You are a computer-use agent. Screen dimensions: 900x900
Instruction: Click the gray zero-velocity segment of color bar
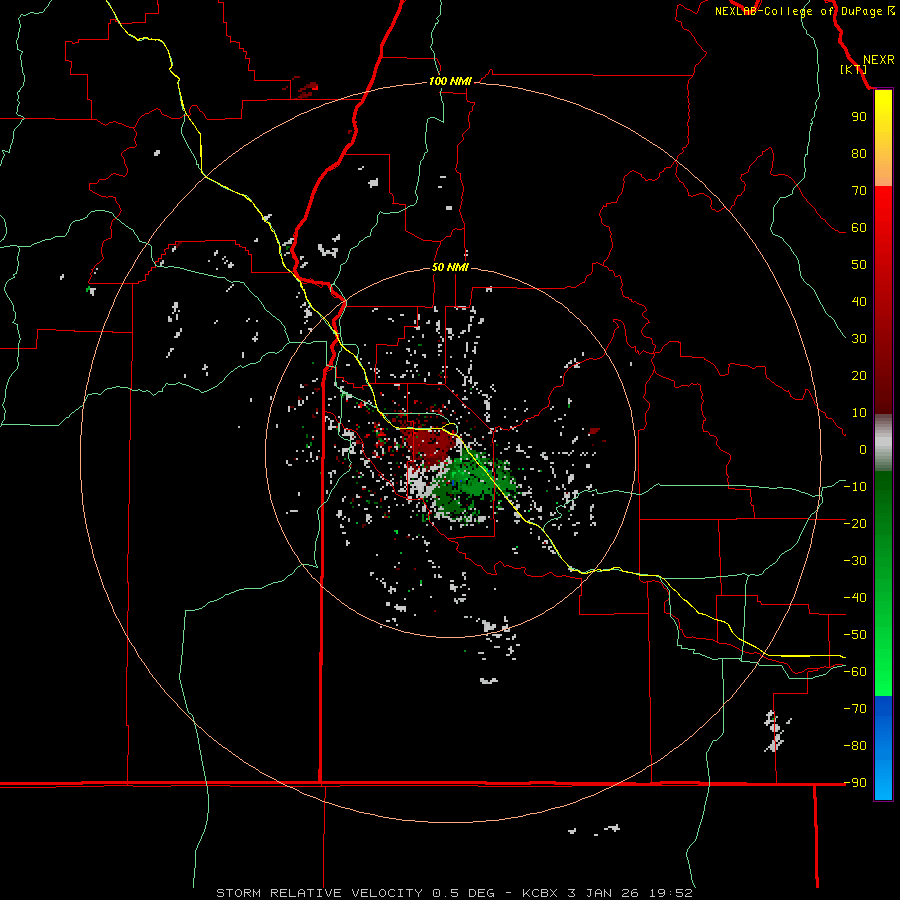coord(883,443)
